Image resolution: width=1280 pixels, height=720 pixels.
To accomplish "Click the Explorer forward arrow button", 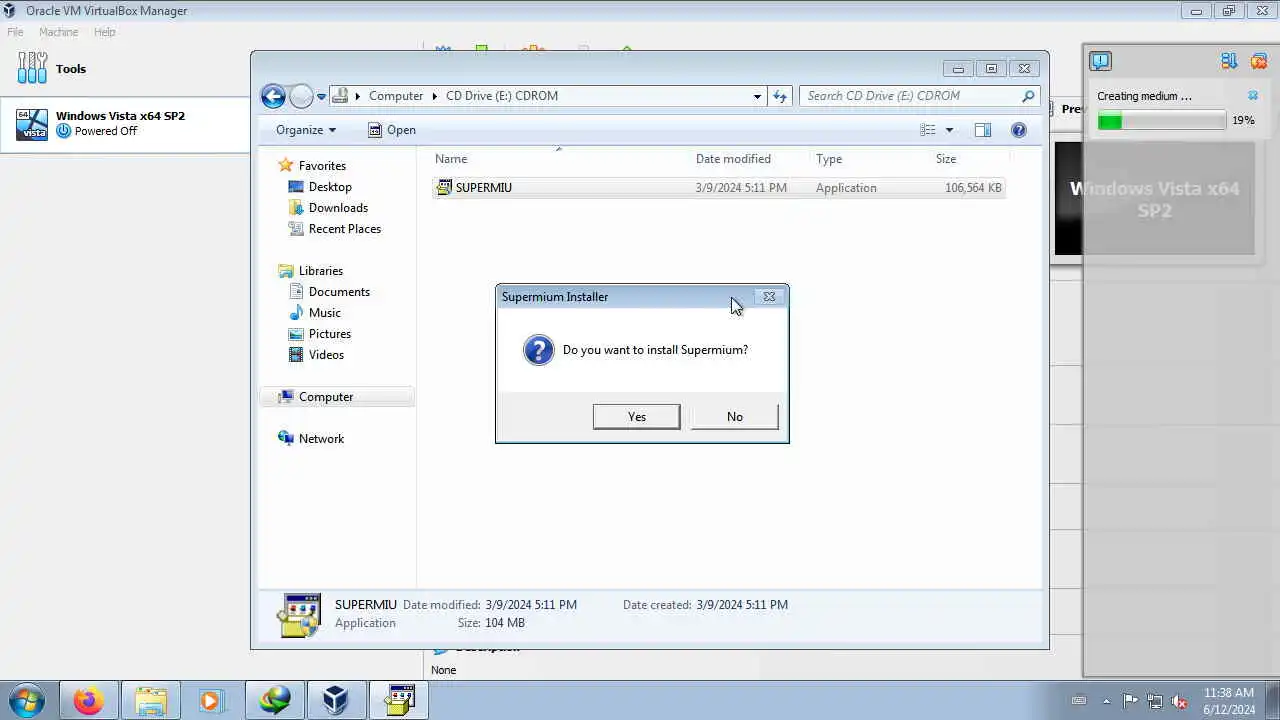I will pyautogui.click(x=301, y=96).
